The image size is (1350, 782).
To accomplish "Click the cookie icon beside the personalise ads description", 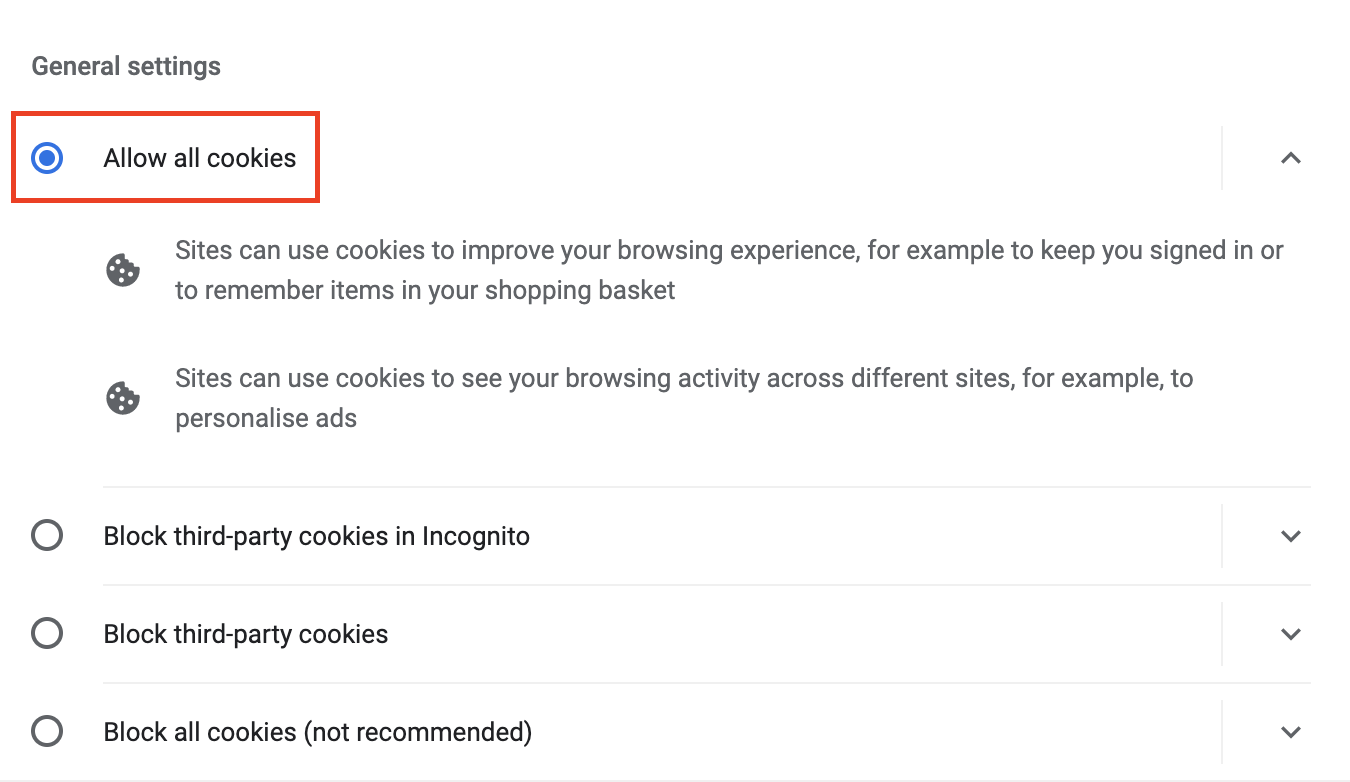I will click(x=123, y=398).
